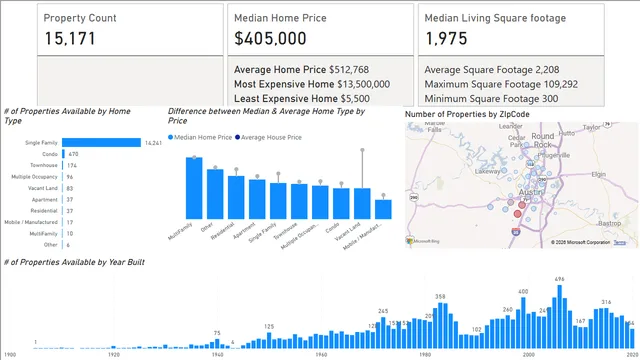Select the MultiFamily row value 10
The width and height of the screenshot is (640, 360).
tap(70, 234)
